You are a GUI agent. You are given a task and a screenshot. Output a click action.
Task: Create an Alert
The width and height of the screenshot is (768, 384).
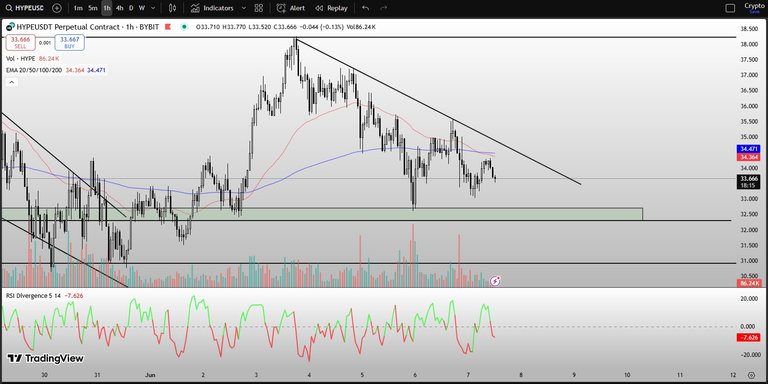tap(291, 8)
